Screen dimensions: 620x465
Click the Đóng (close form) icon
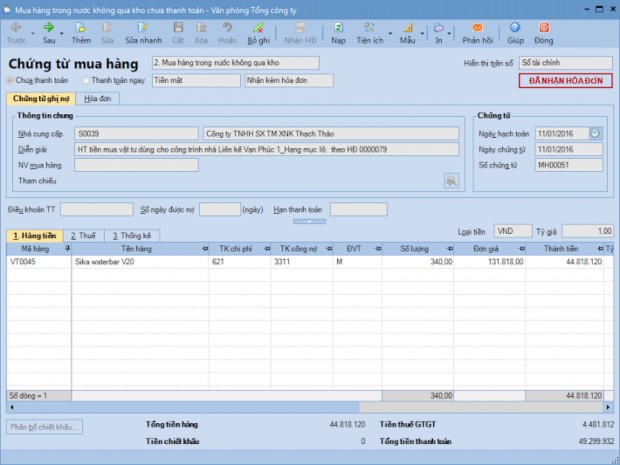(x=543, y=28)
